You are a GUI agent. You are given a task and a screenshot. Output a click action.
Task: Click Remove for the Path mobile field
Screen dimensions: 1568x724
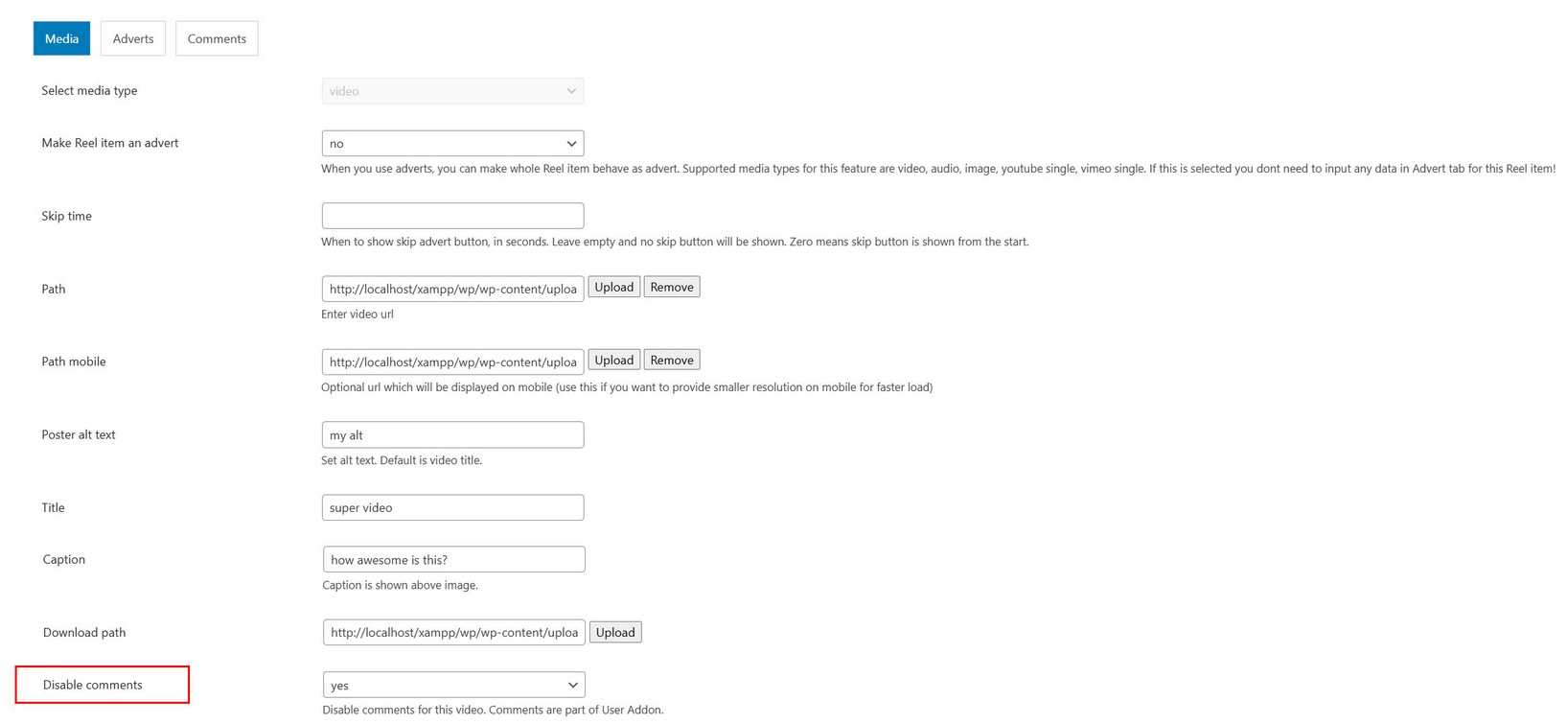[672, 360]
